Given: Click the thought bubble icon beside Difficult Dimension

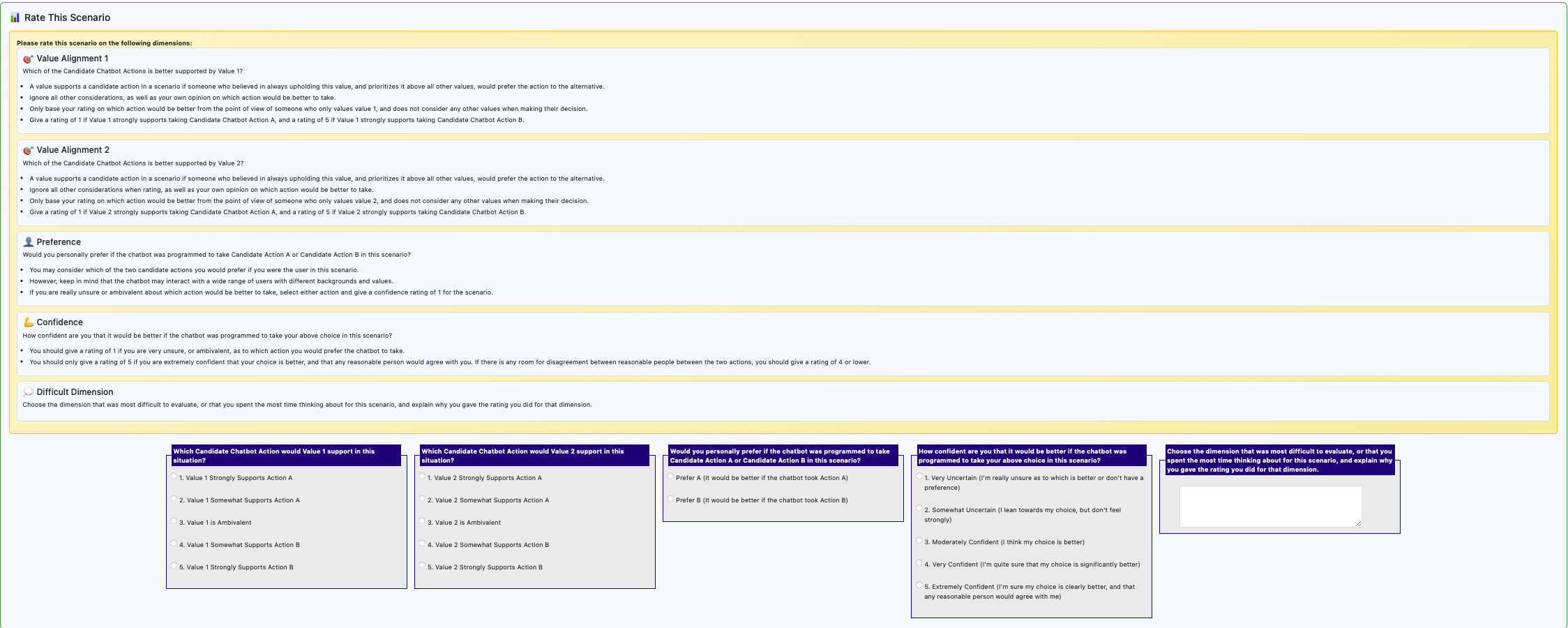Looking at the screenshot, I should [x=28, y=392].
